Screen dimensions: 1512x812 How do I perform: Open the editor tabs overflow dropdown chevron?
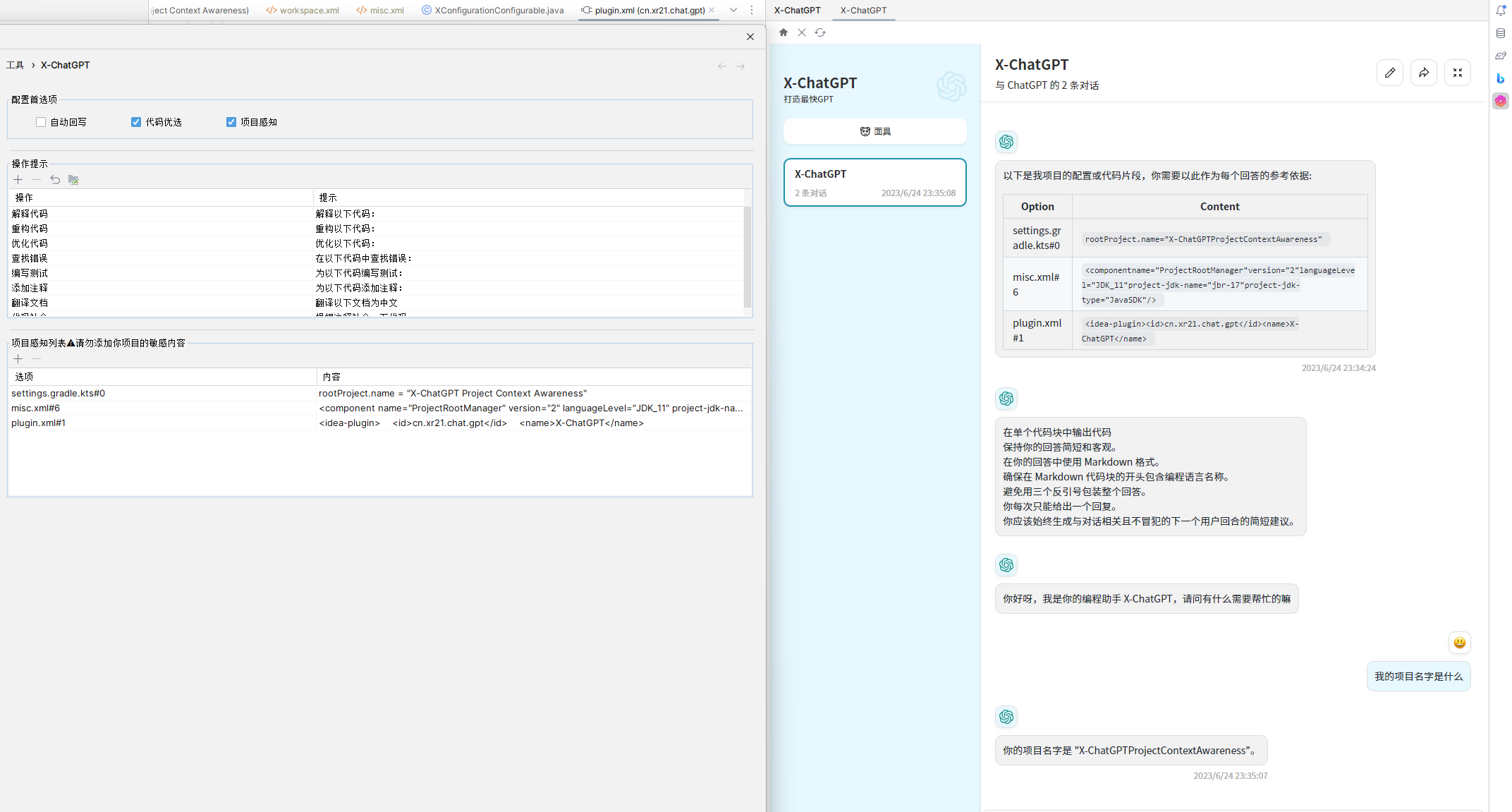733,10
